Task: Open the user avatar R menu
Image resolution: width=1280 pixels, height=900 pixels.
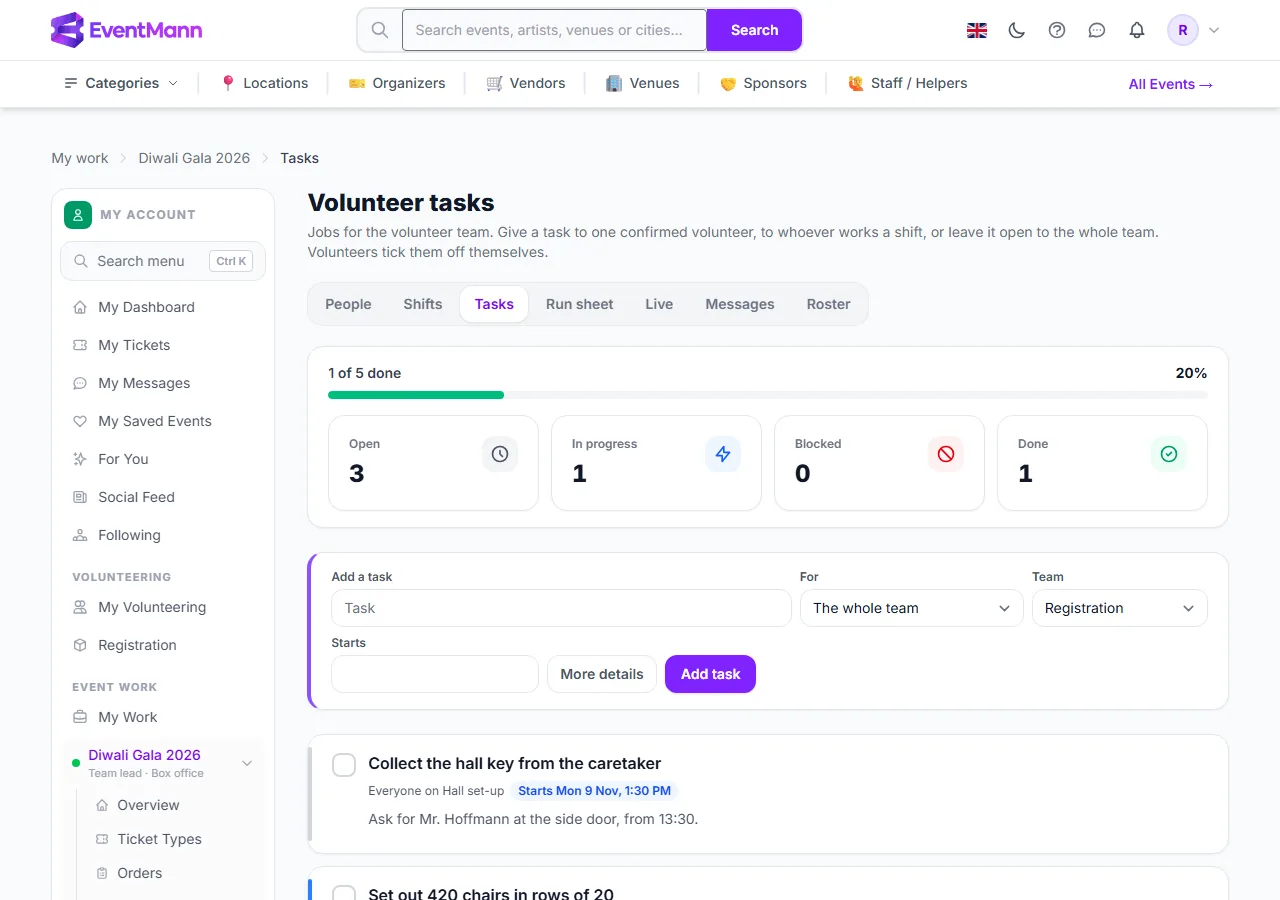Action: pos(1194,30)
